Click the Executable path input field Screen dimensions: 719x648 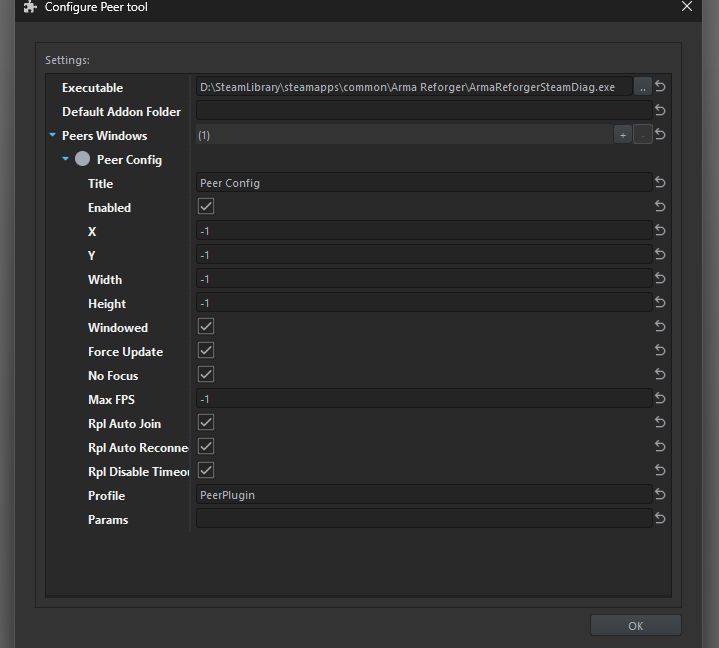point(414,87)
